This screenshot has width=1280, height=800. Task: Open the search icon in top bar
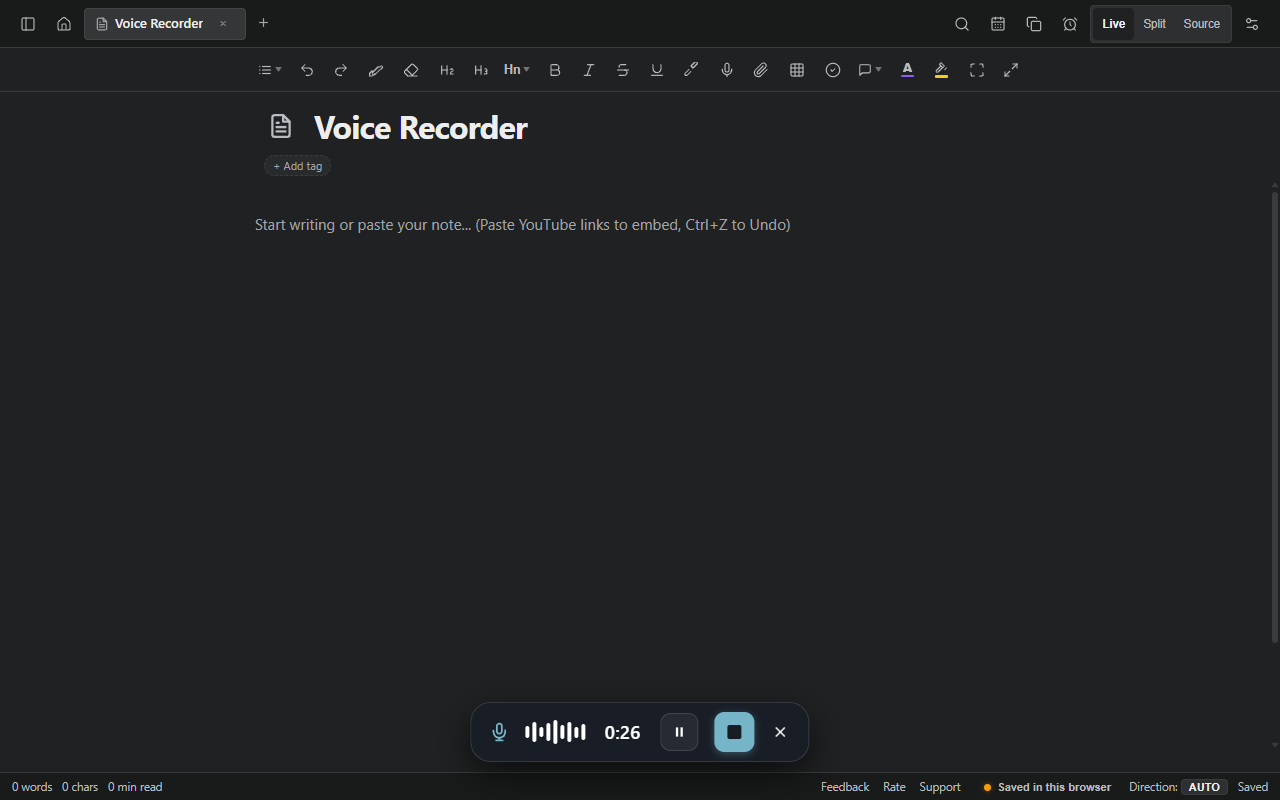coord(962,24)
